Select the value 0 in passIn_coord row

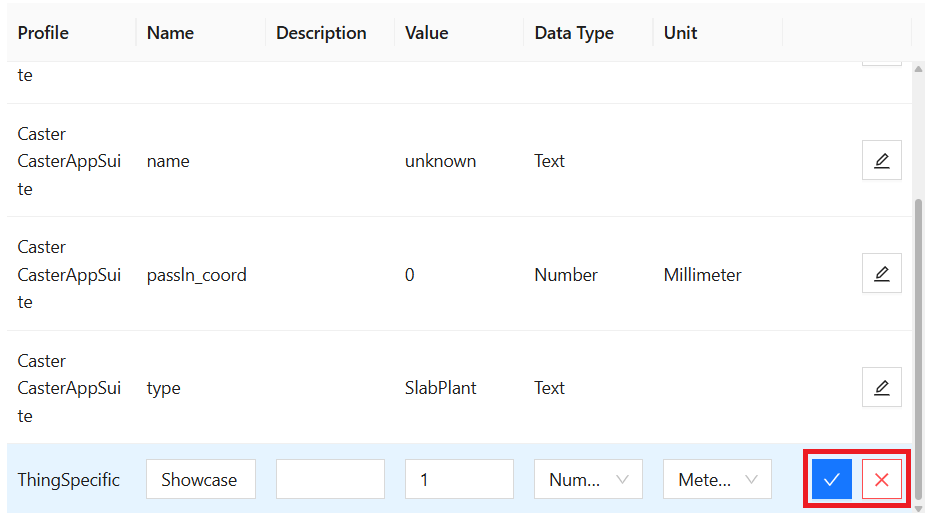(x=410, y=275)
